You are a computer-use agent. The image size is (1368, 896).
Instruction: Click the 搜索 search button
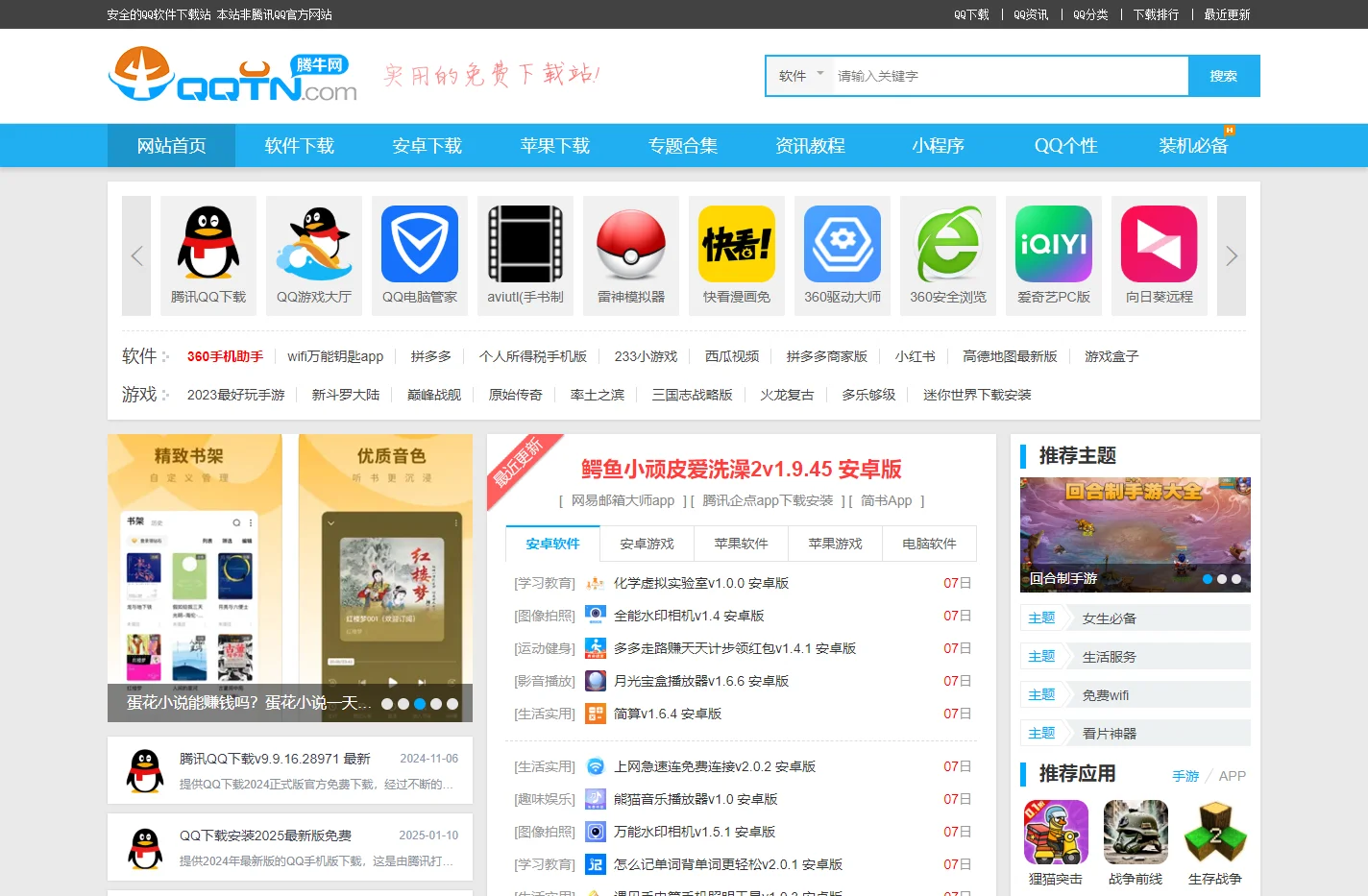(1224, 76)
